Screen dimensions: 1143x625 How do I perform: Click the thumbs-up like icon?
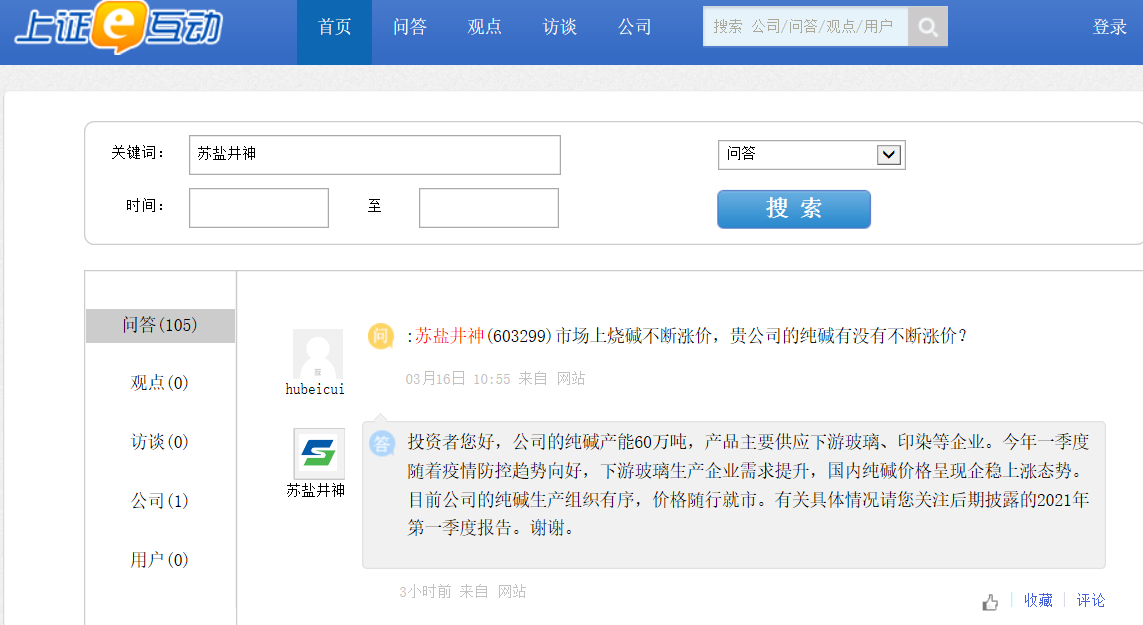click(990, 602)
